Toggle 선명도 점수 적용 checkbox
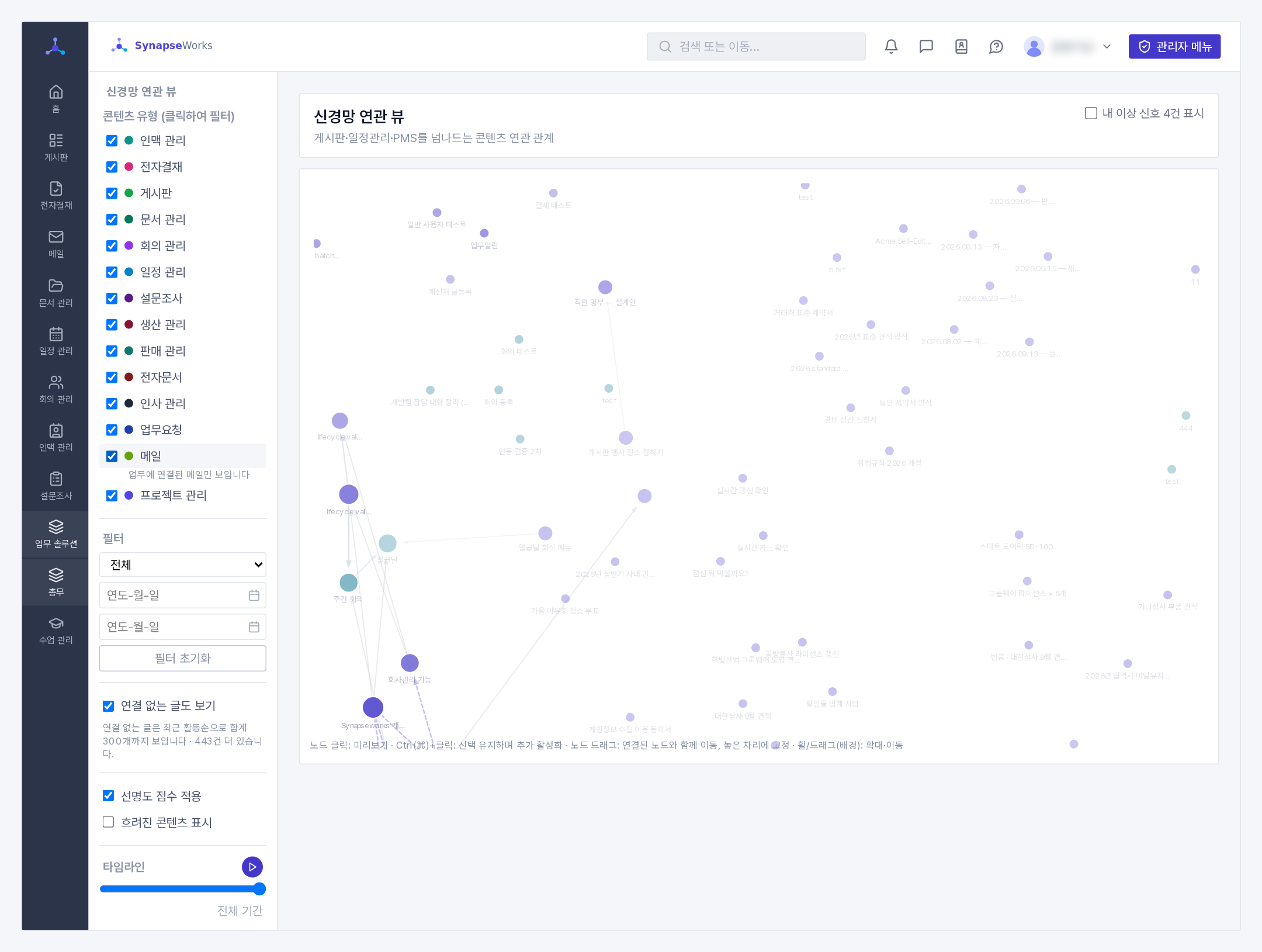This screenshot has height=952, width=1262. click(108, 796)
